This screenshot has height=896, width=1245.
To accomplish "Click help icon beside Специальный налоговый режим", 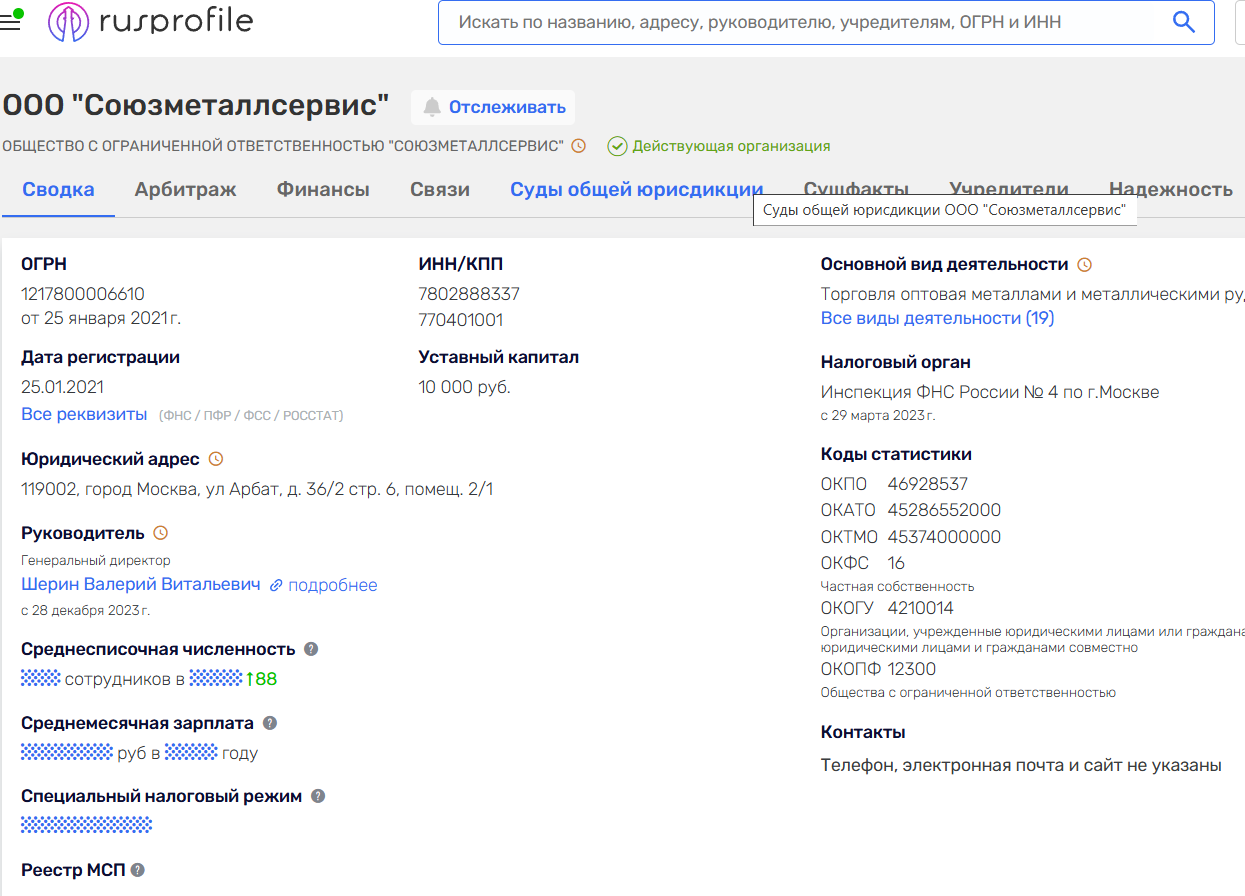I will pyautogui.click(x=318, y=796).
